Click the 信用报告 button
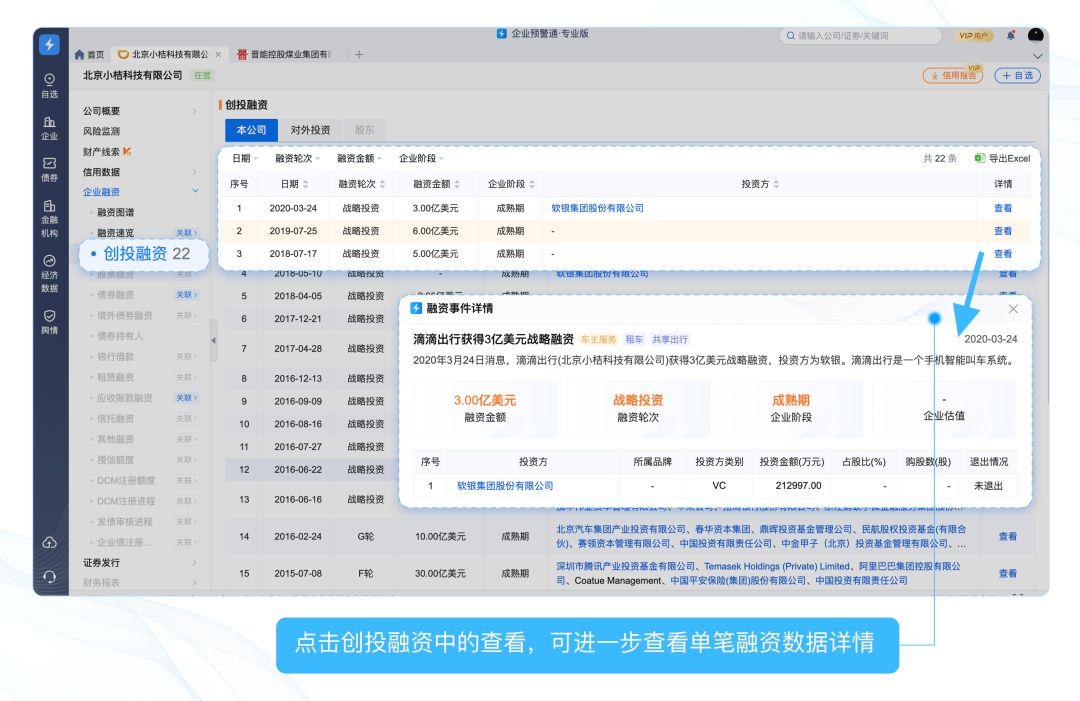This screenshot has height=701, width=1080. pos(953,76)
